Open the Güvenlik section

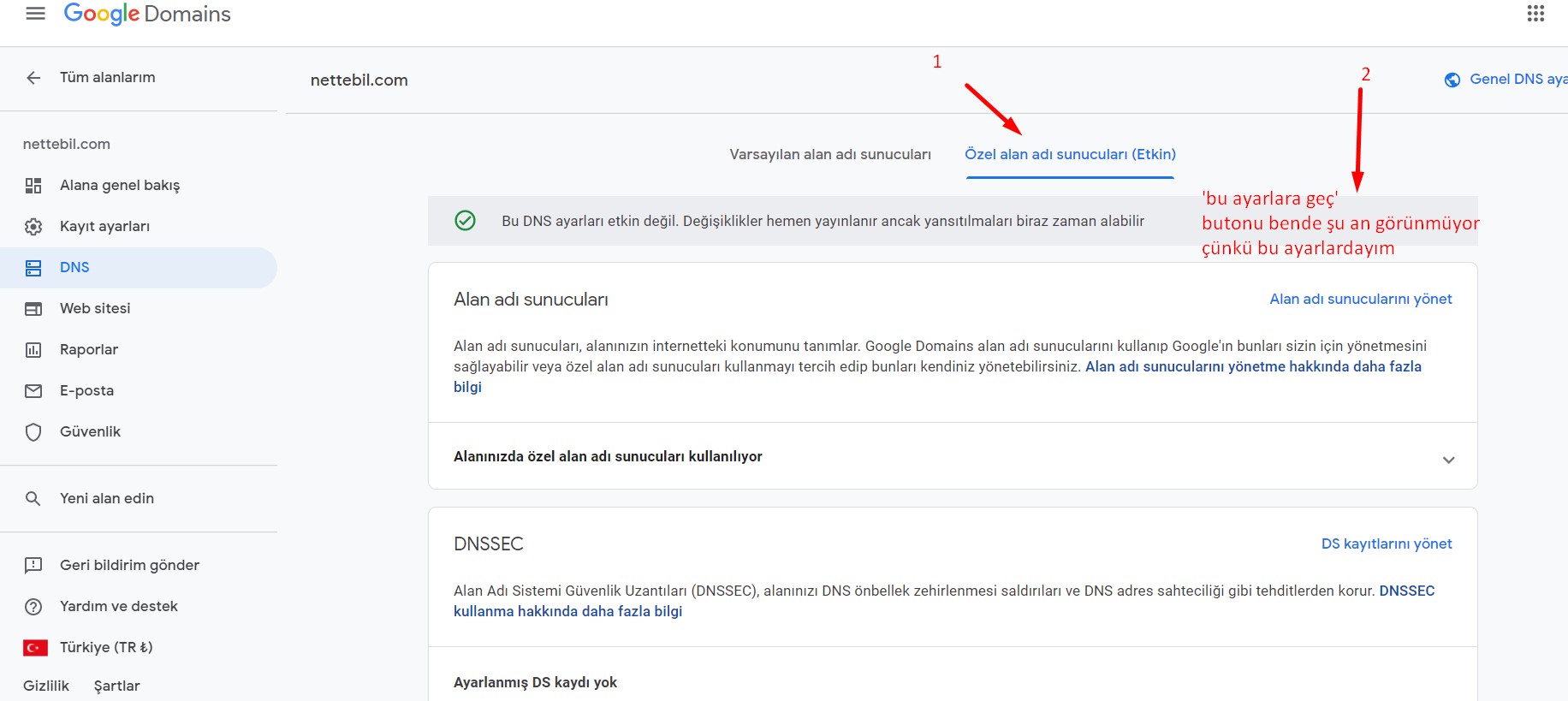[90, 431]
